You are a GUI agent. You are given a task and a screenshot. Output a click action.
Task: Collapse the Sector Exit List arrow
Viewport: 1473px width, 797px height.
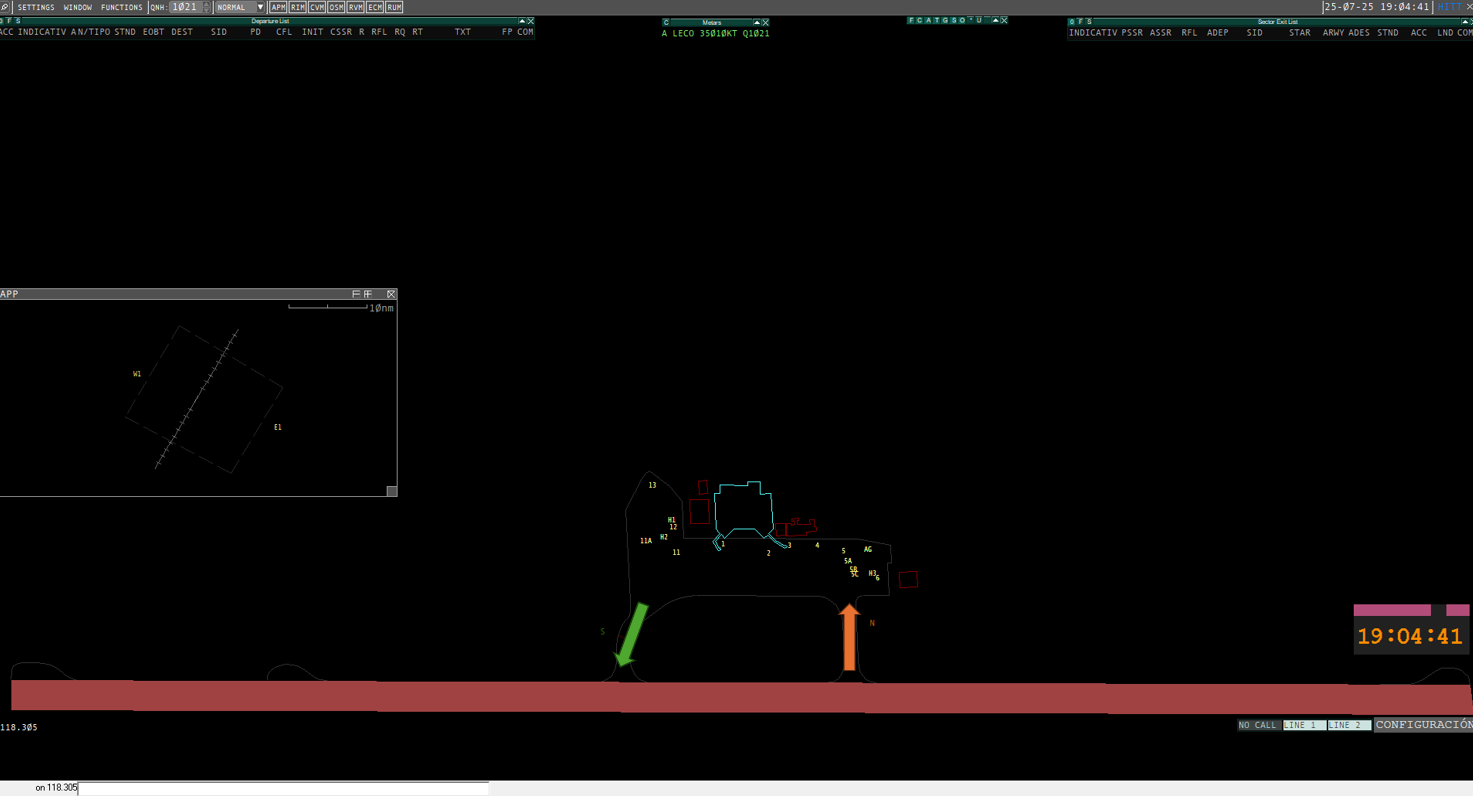coord(1463,22)
